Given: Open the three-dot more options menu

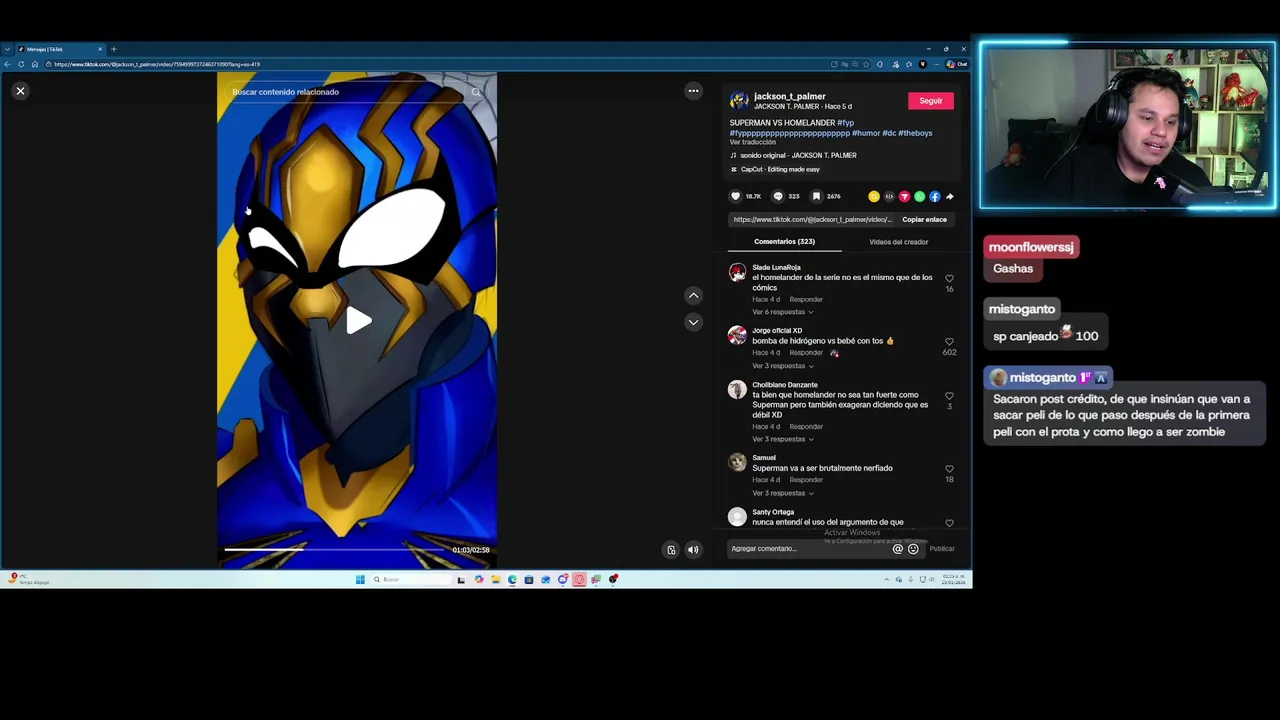Looking at the screenshot, I should point(693,91).
